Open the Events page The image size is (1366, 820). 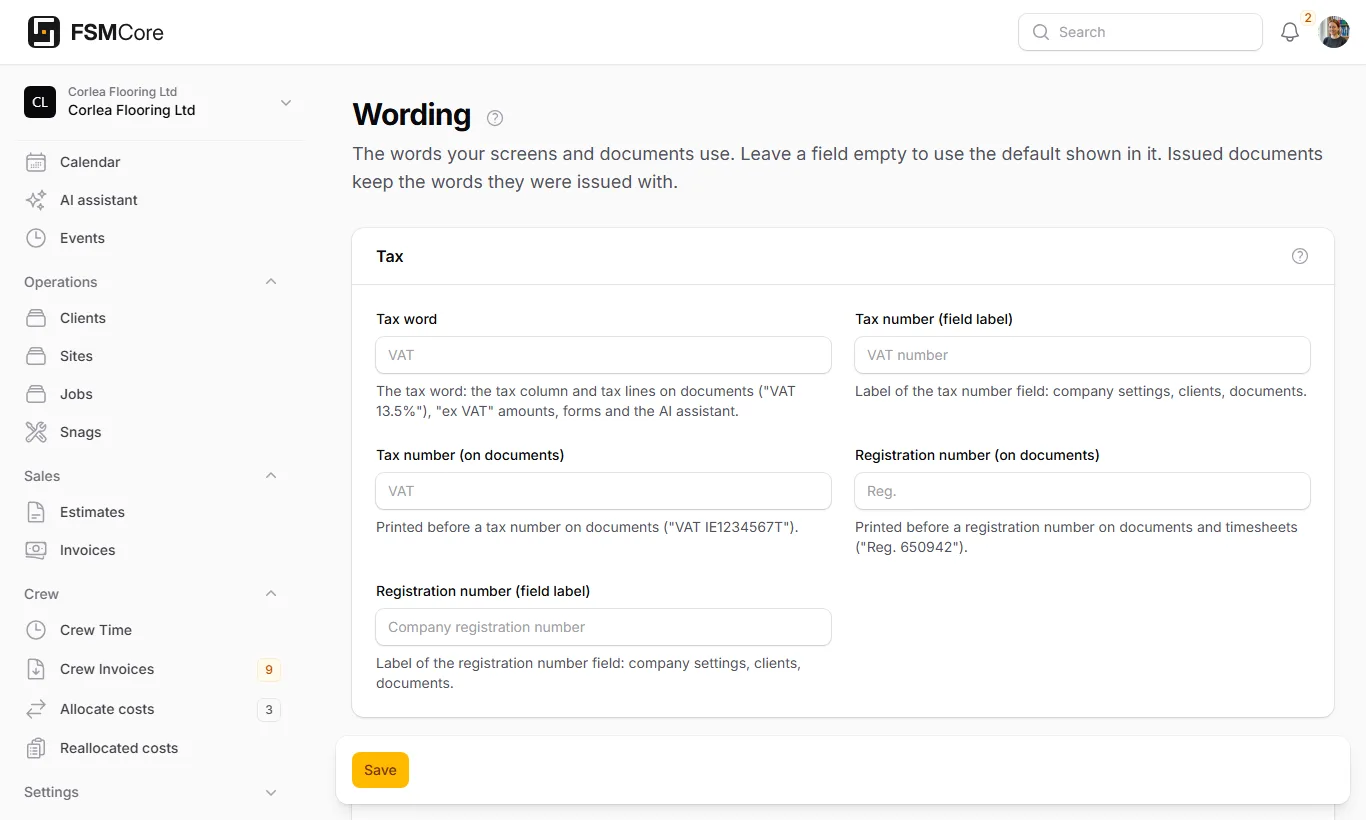pyautogui.click(x=152, y=238)
